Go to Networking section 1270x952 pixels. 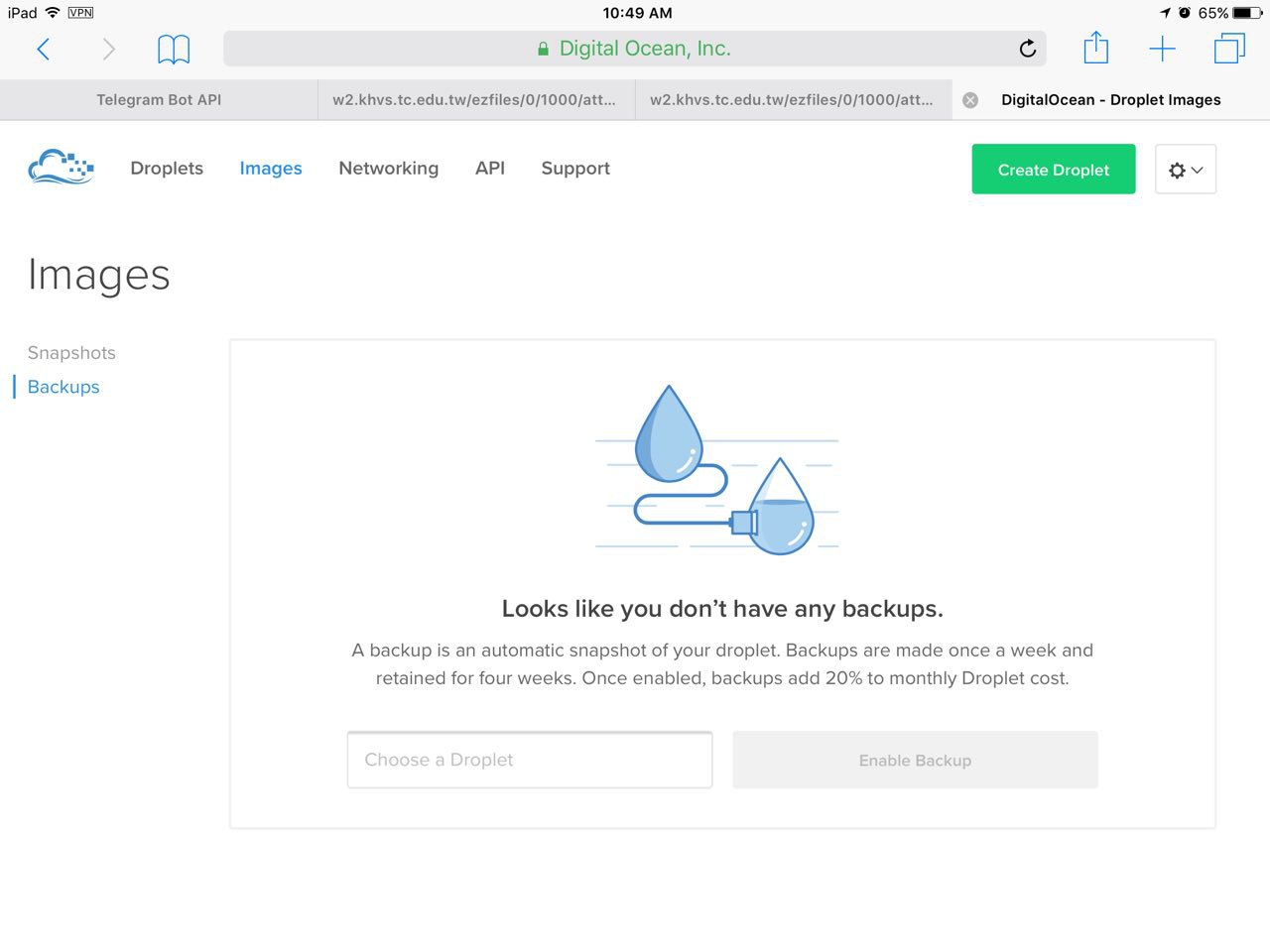(x=389, y=169)
